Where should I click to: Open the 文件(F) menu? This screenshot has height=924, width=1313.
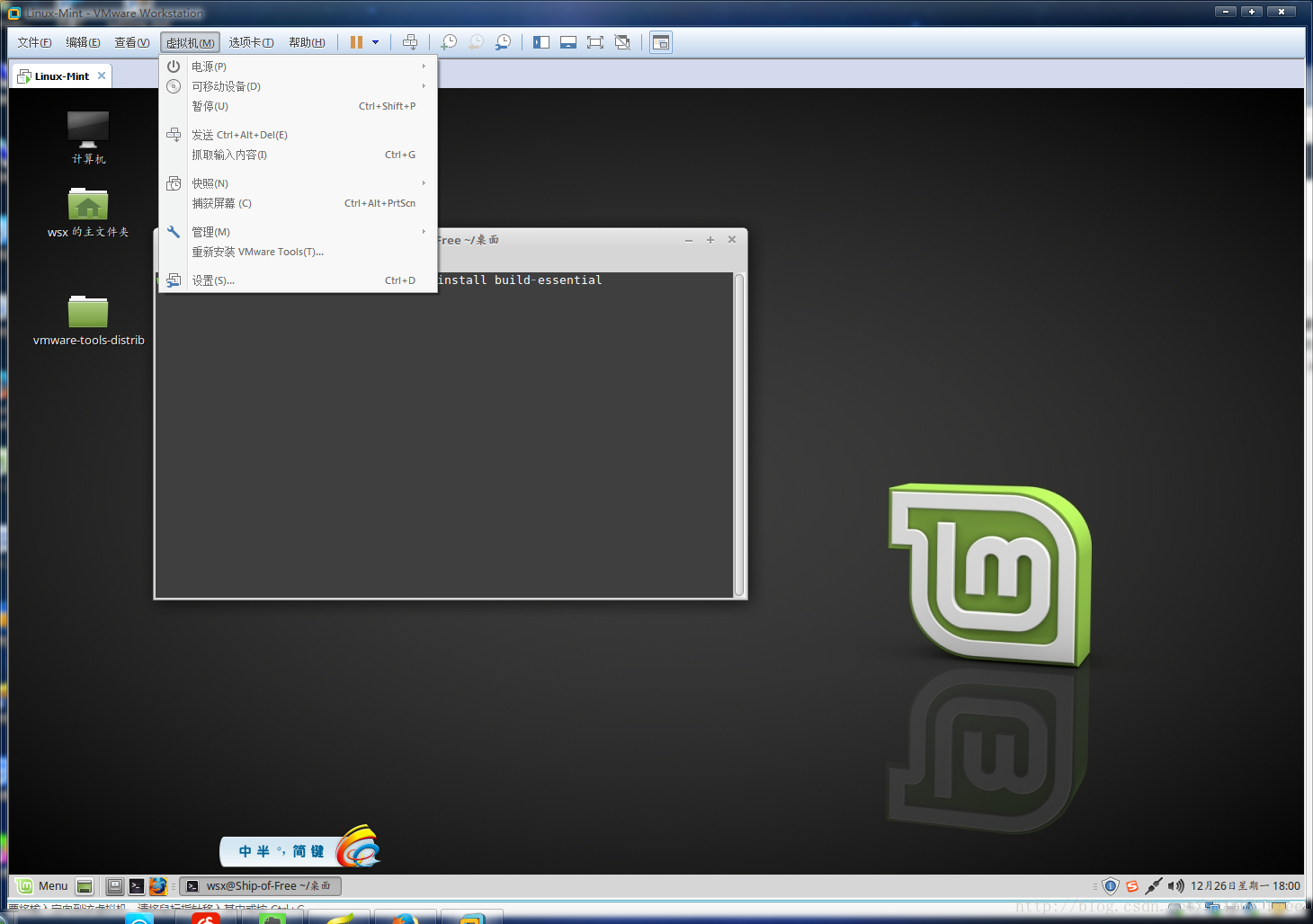click(35, 42)
